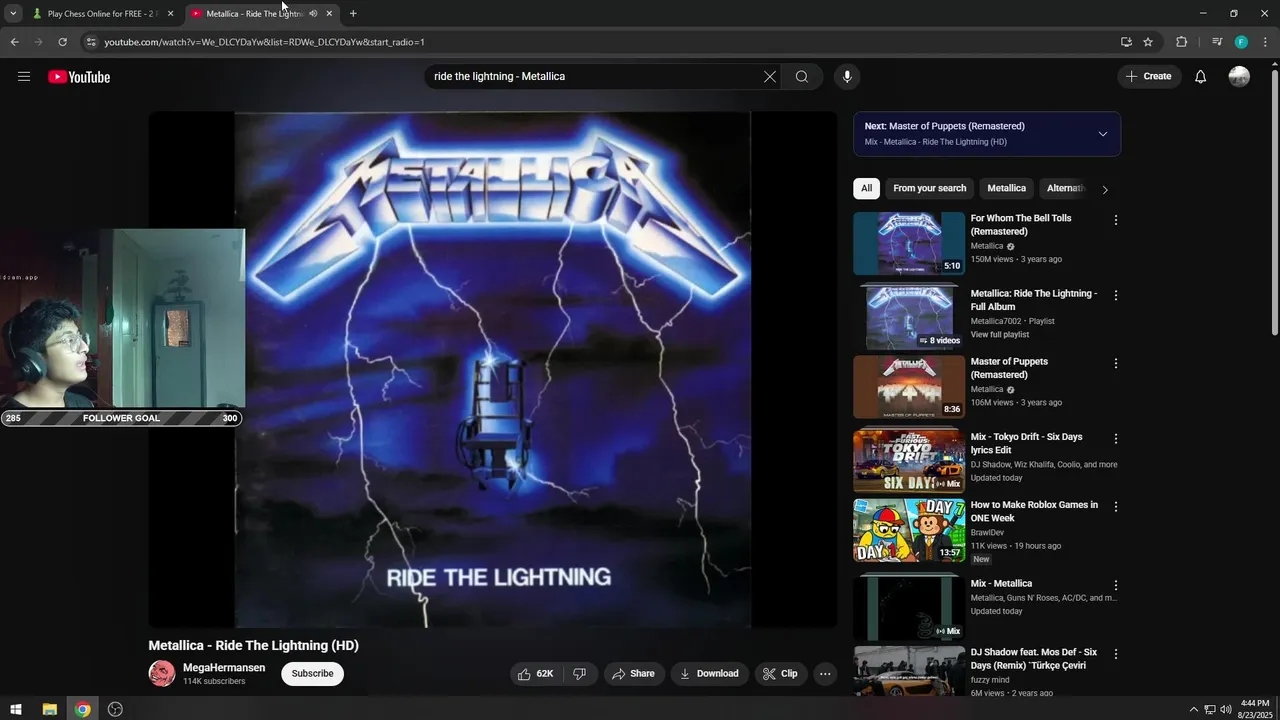1280x720 pixels.
Task: Expand the Next: Master of Puppets panel
Action: tap(1103, 134)
